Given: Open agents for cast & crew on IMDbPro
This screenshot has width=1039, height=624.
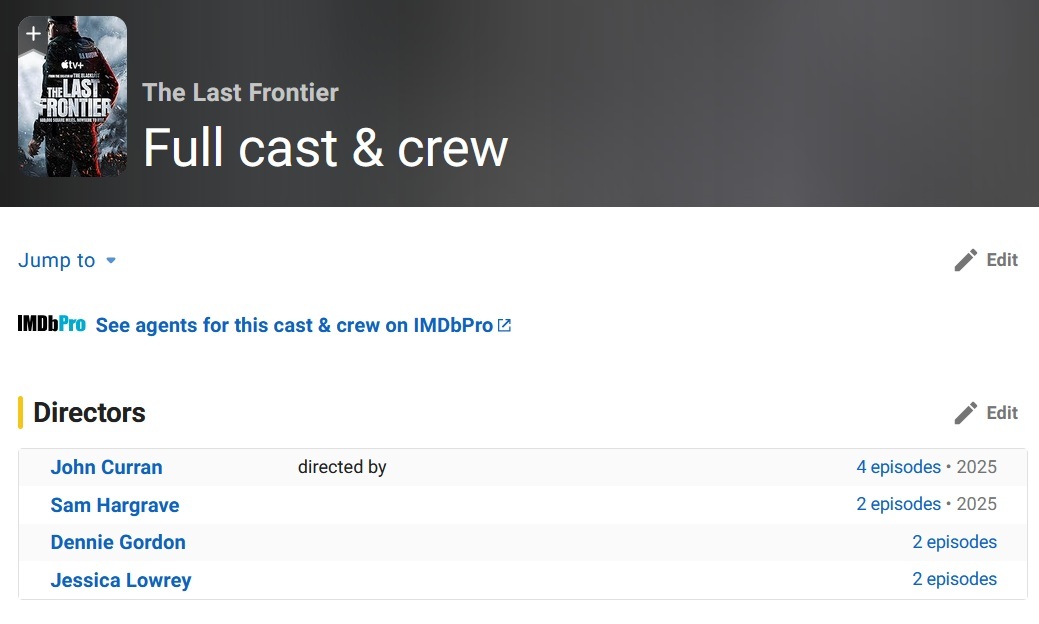Looking at the screenshot, I should [x=294, y=325].
